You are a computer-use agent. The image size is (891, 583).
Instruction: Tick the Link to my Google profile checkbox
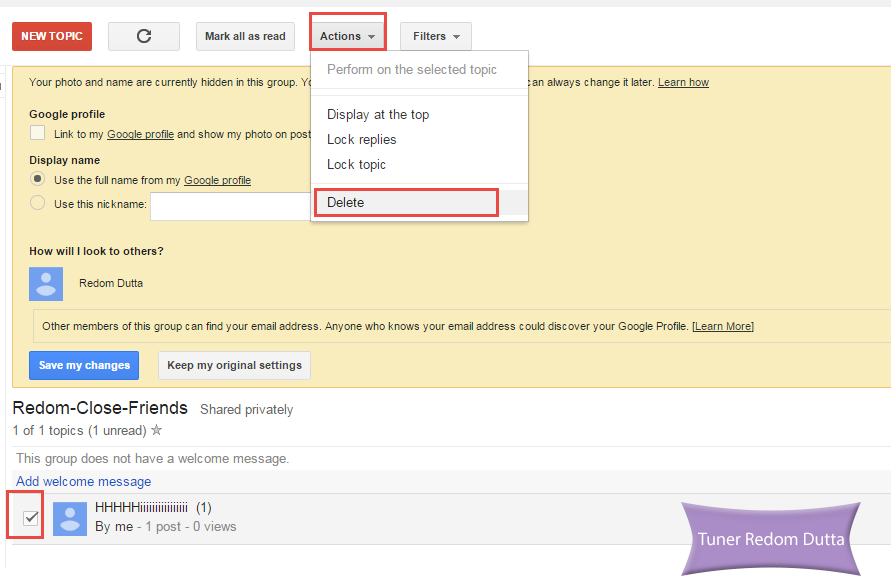tap(38, 133)
